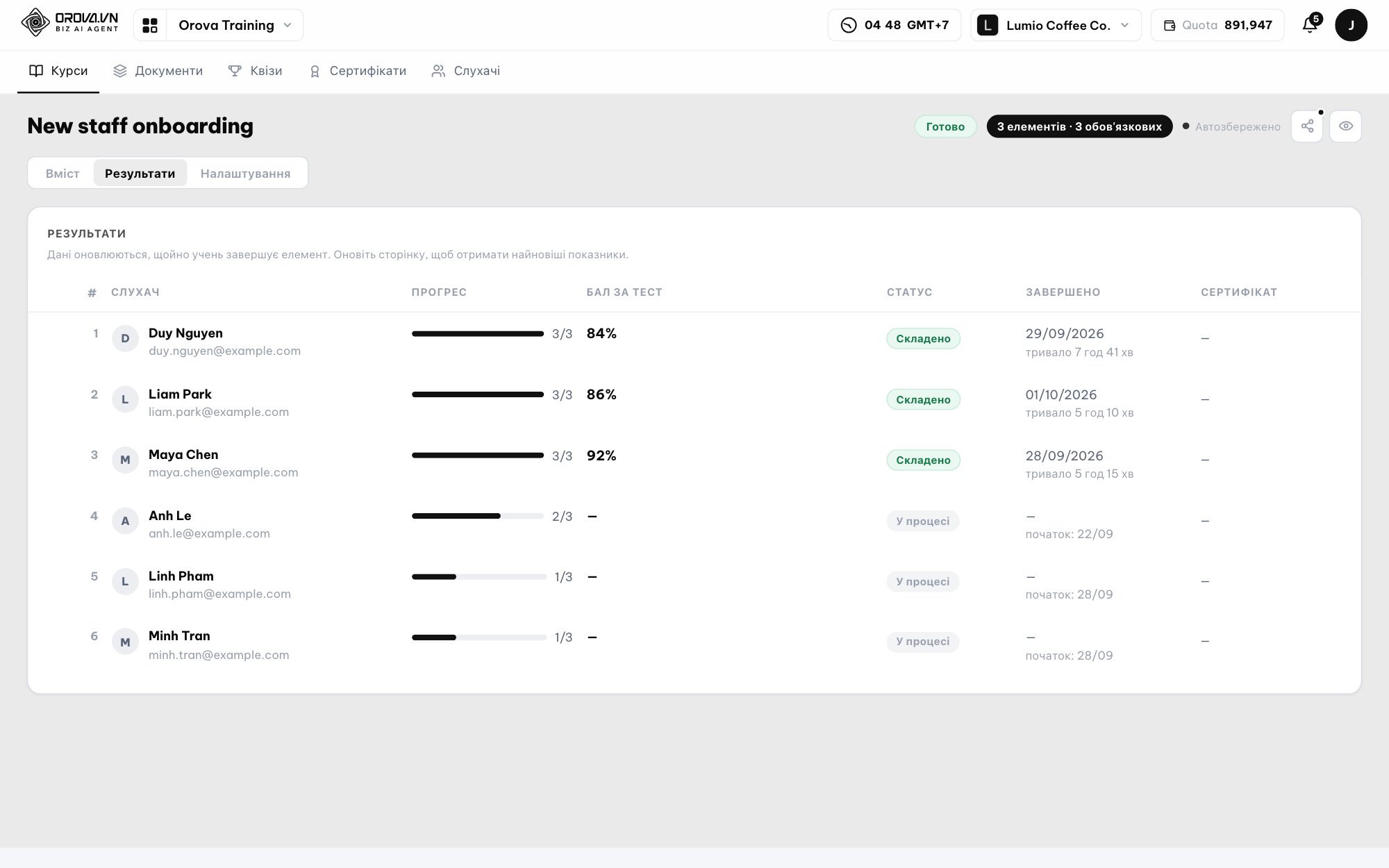Select Duy Nguyen's avatar
Screen dimensions: 1389x868
(x=125, y=338)
